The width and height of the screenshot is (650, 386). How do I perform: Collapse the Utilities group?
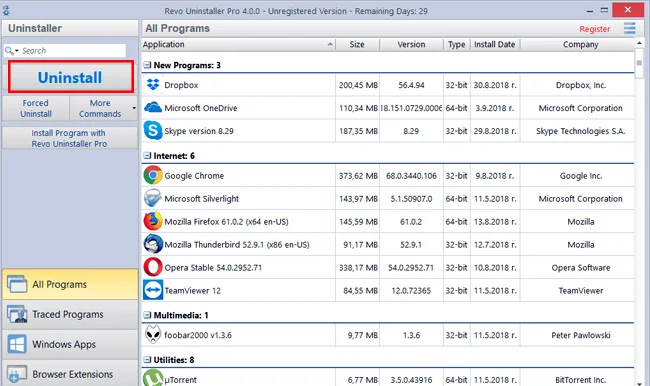[147, 359]
